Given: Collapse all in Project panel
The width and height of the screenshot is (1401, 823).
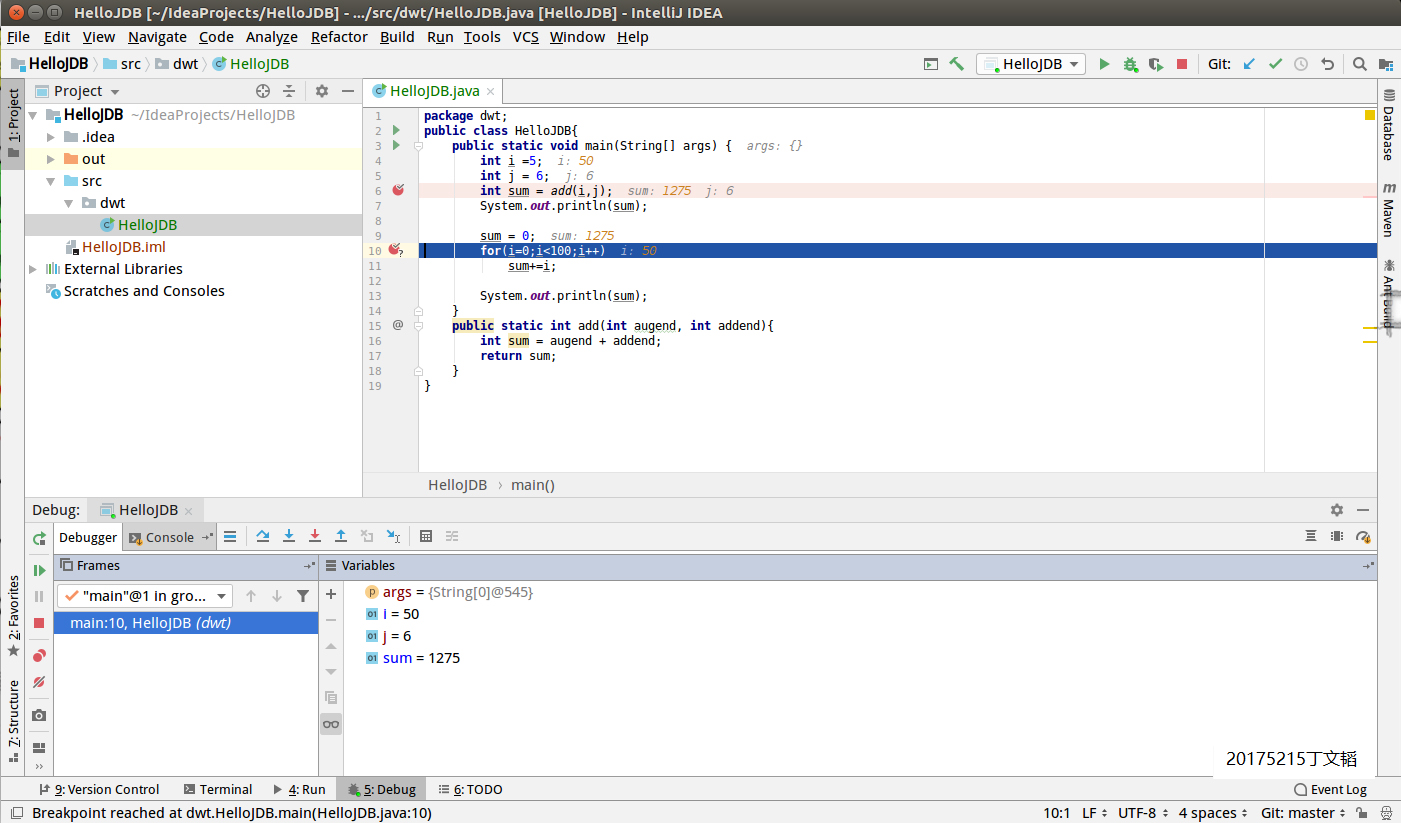Looking at the screenshot, I should pos(289,90).
